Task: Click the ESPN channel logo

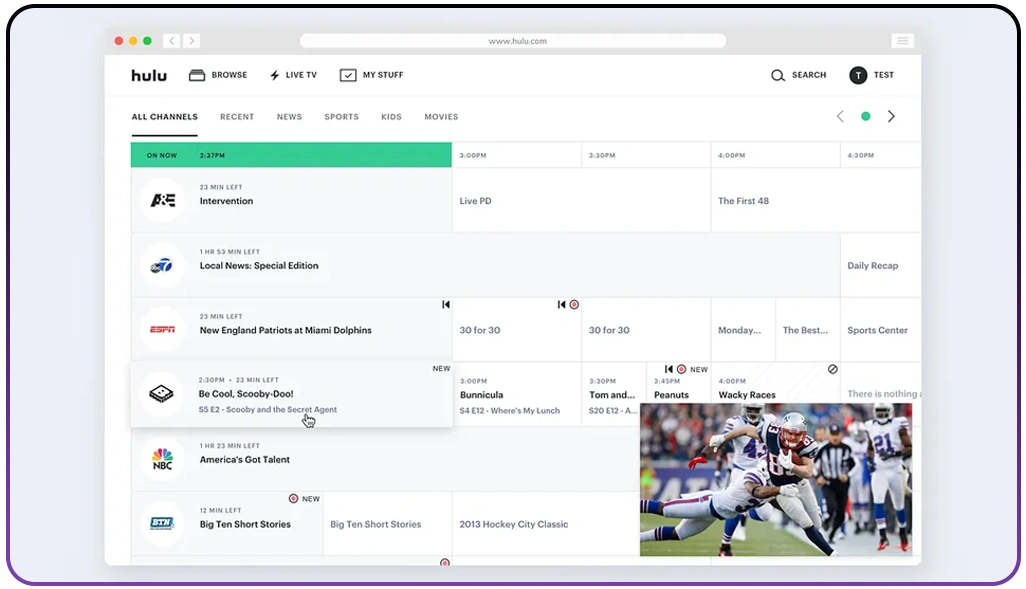Action: [162, 330]
